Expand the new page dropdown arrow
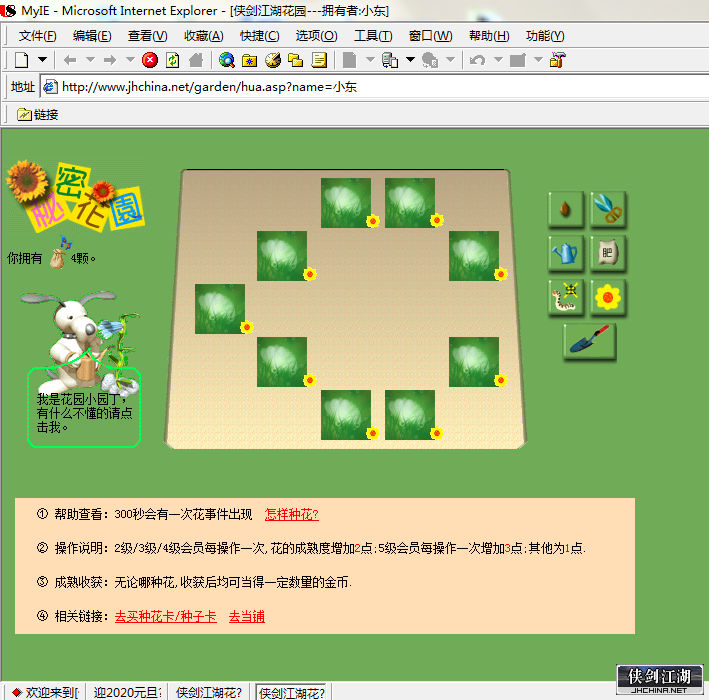 (x=43, y=60)
